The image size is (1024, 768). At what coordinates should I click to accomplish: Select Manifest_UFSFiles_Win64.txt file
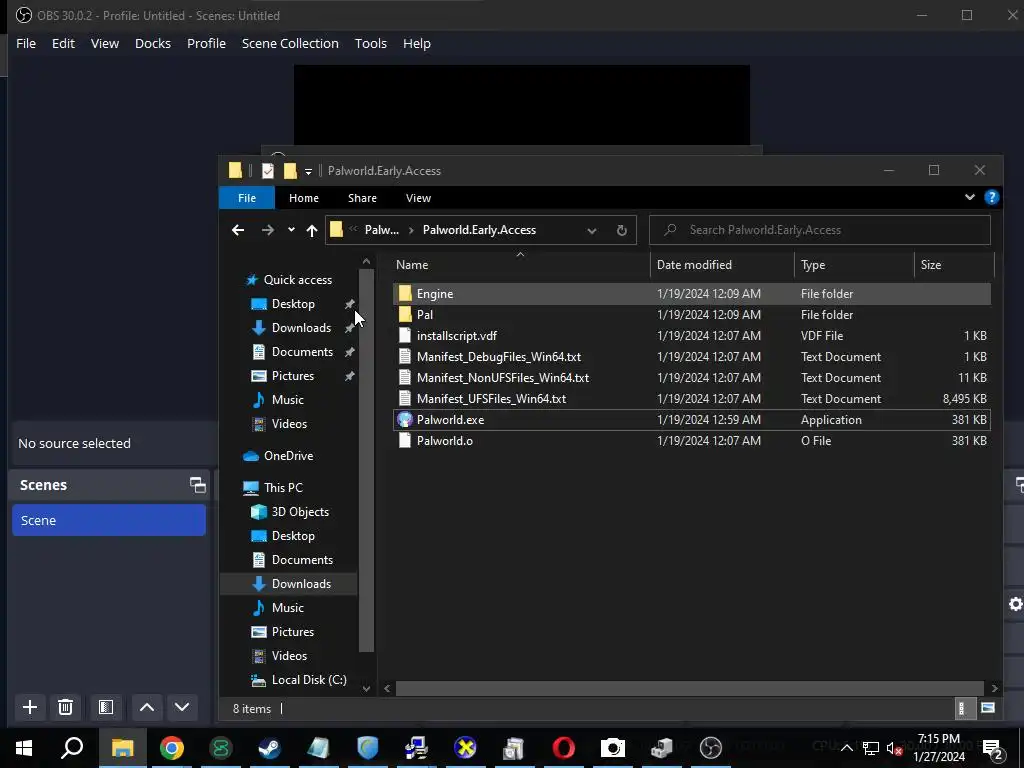[692, 399]
